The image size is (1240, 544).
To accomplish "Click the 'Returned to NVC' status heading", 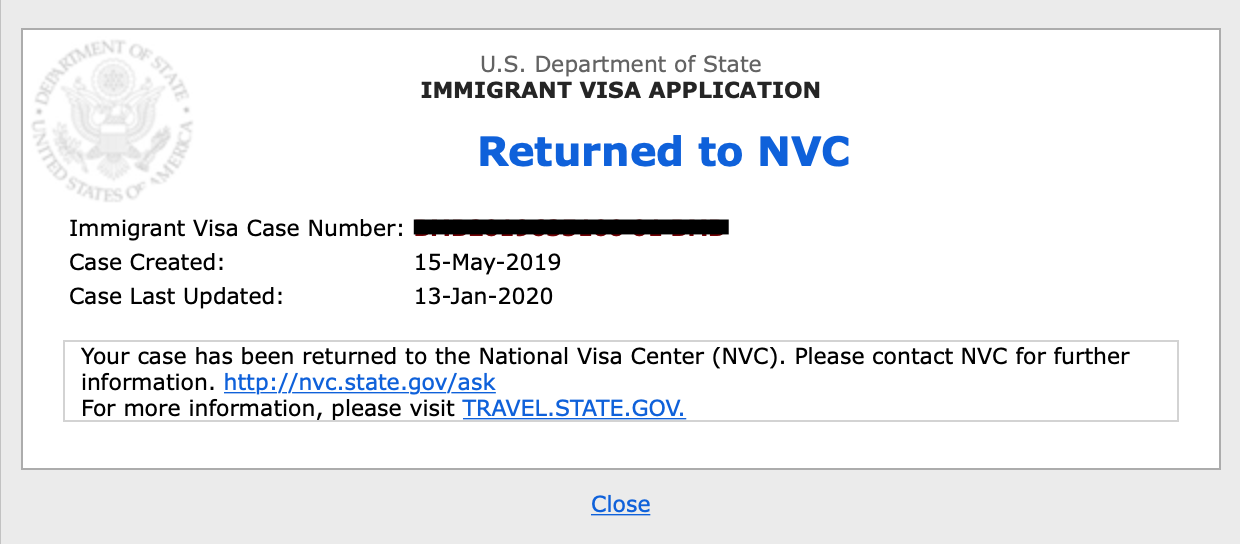I will point(664,151).
